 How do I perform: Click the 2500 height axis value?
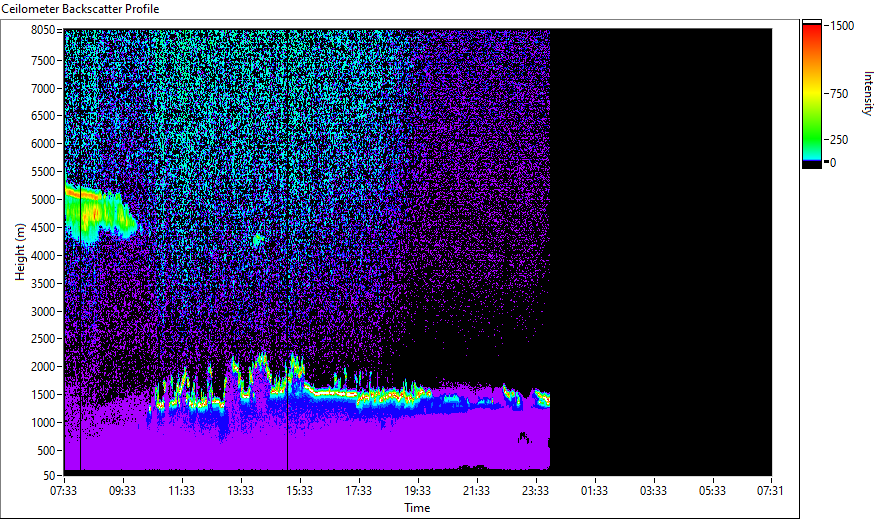click(x=43, y=339)
